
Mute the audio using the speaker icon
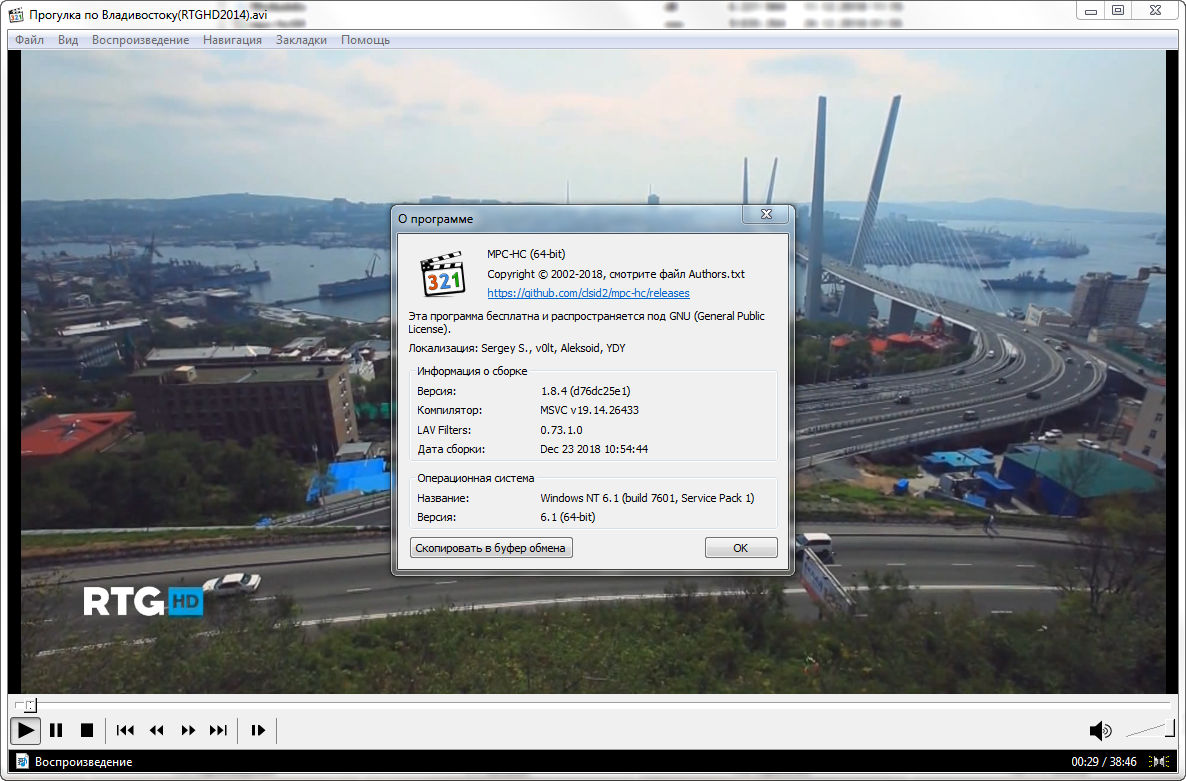[x=1099, y=731]
